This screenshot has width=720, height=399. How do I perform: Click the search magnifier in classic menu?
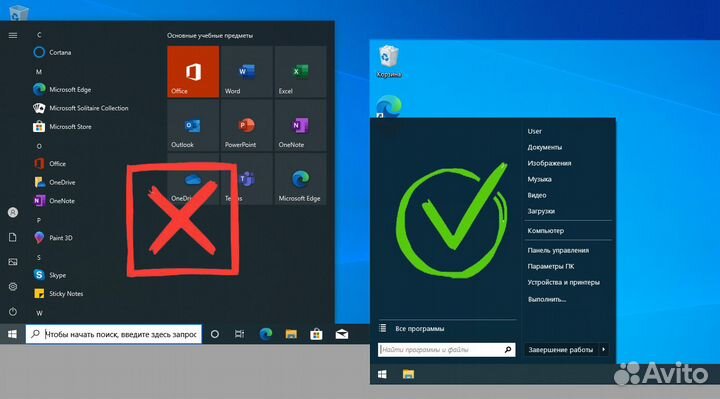[508, 350]
